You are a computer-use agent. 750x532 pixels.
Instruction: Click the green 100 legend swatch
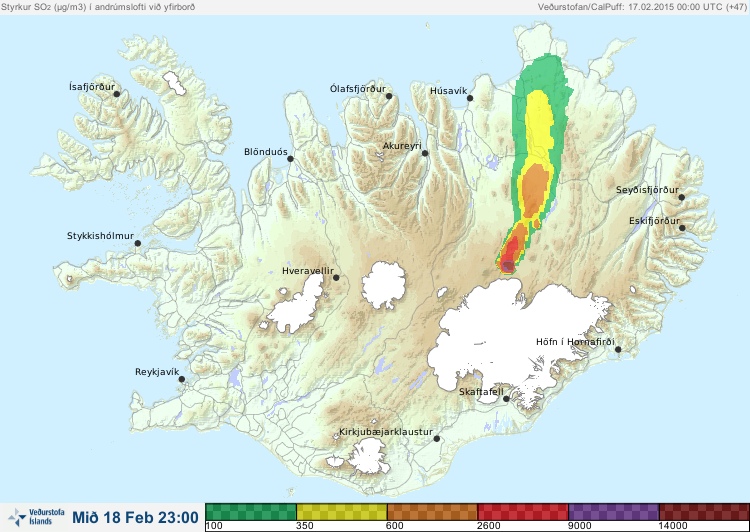[251, 511]
